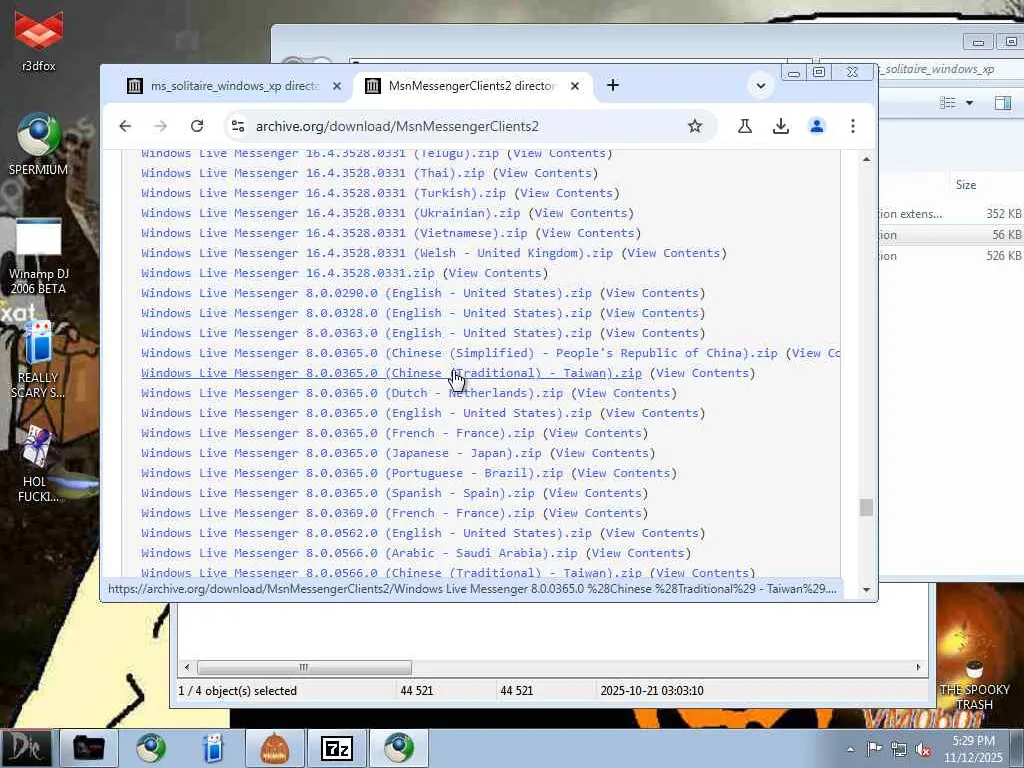The image size is (1024, 768).
Task: Download 8.0.0365.0 Japanese - Japan zip
Action: pos(341,453)
